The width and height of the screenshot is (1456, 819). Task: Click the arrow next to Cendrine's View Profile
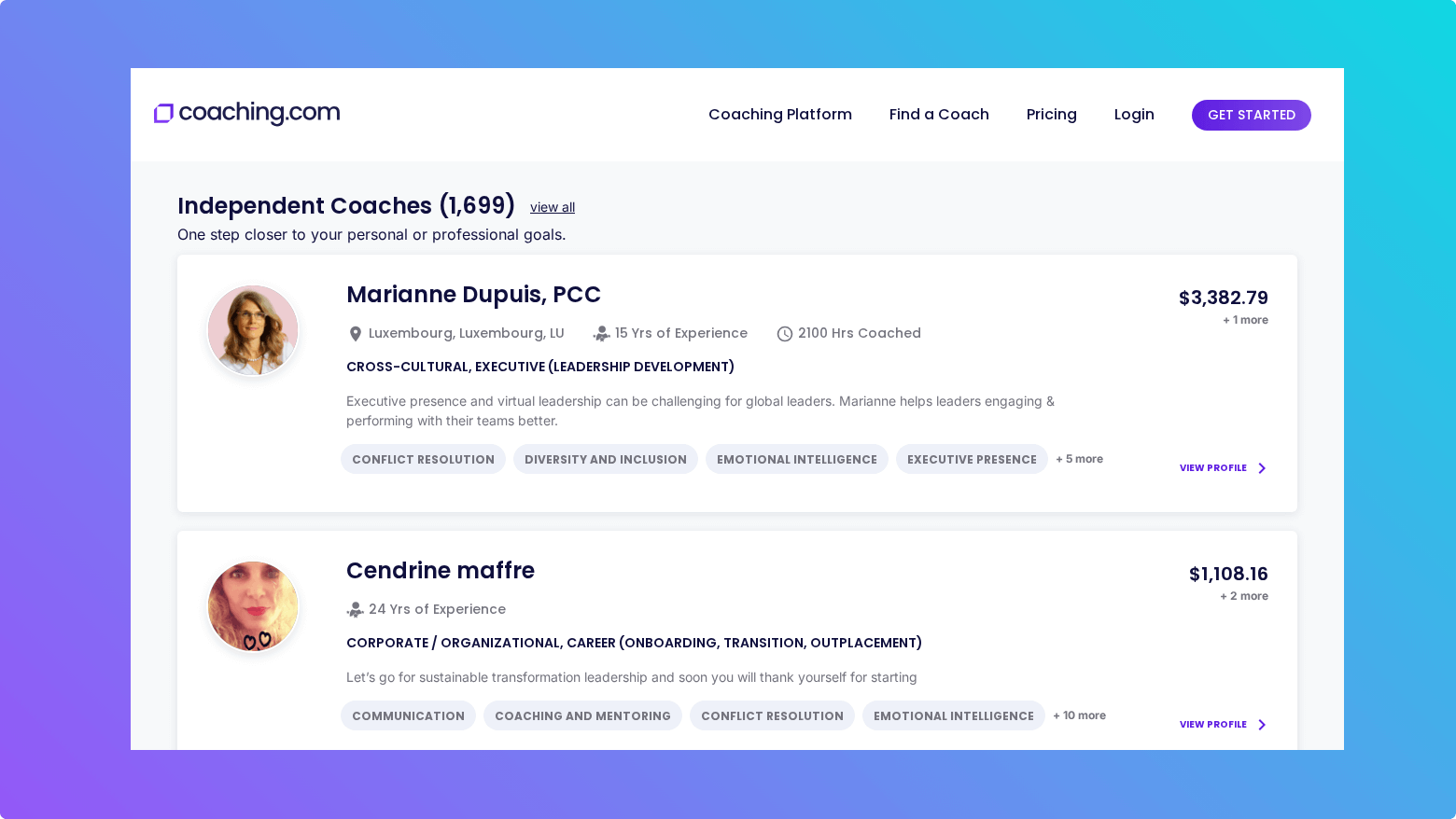pos(1262,725)
